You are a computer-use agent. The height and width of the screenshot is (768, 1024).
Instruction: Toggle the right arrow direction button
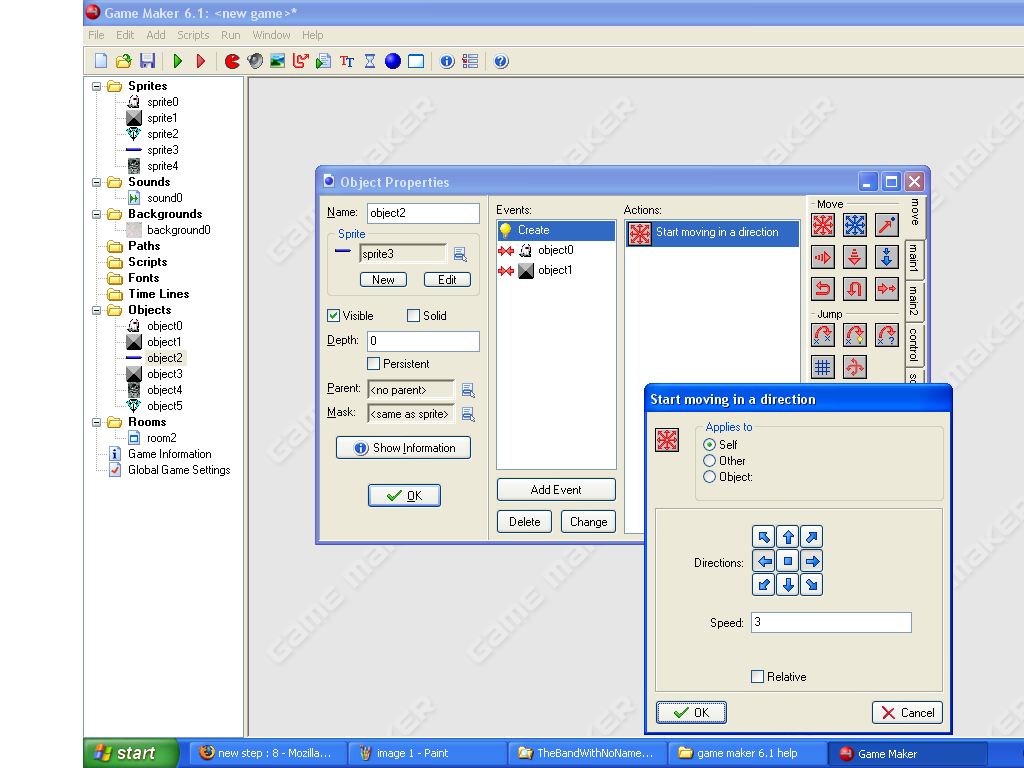click(812, 561)
